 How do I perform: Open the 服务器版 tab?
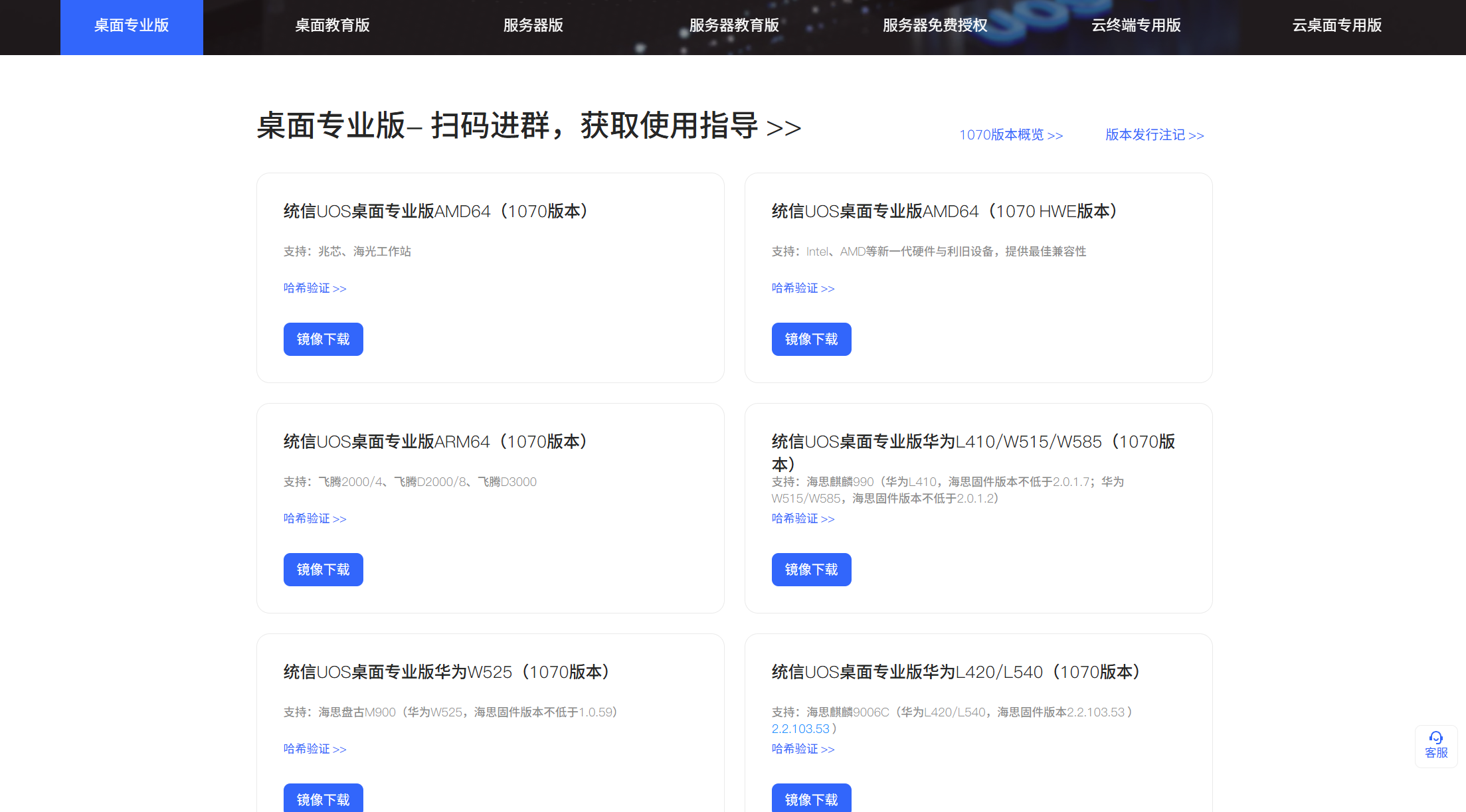(533, 26)
